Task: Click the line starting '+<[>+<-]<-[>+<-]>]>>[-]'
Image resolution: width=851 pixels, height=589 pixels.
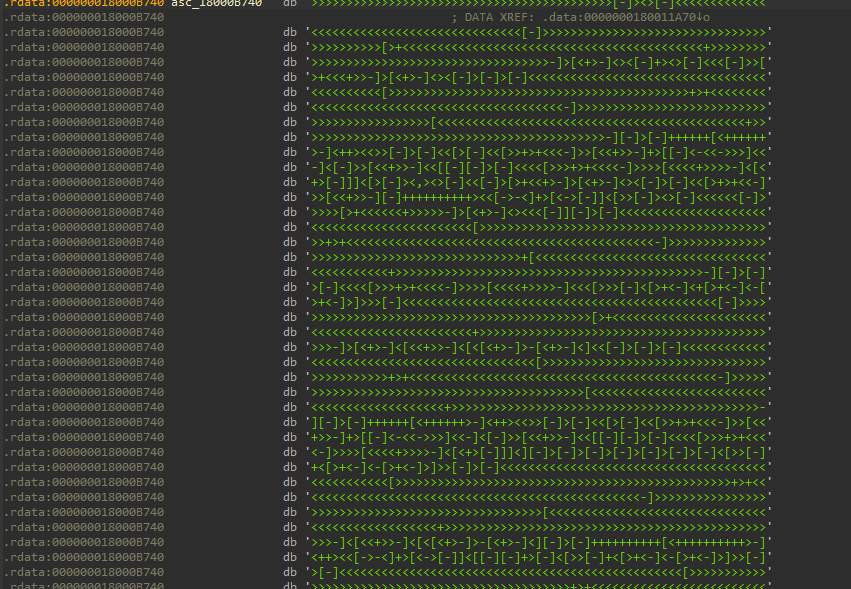Action: (x=538, y=467)
